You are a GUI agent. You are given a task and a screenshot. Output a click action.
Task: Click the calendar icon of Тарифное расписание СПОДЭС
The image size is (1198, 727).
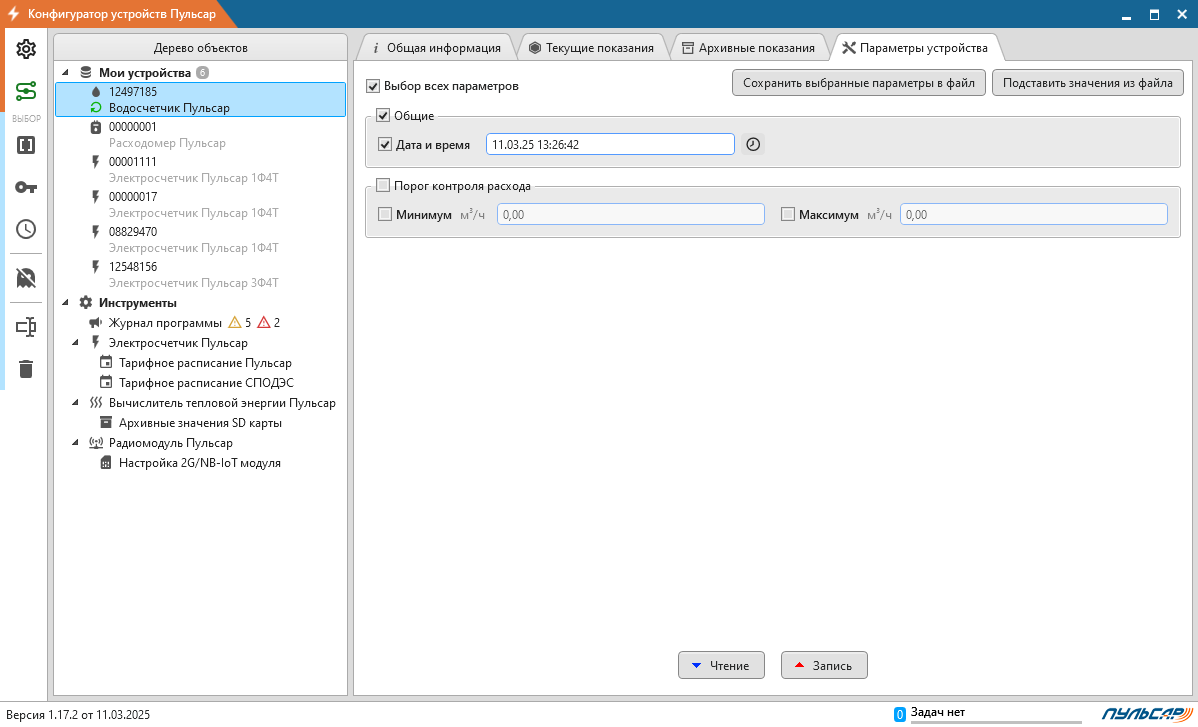pyautogui.click(x=106, y=383)
